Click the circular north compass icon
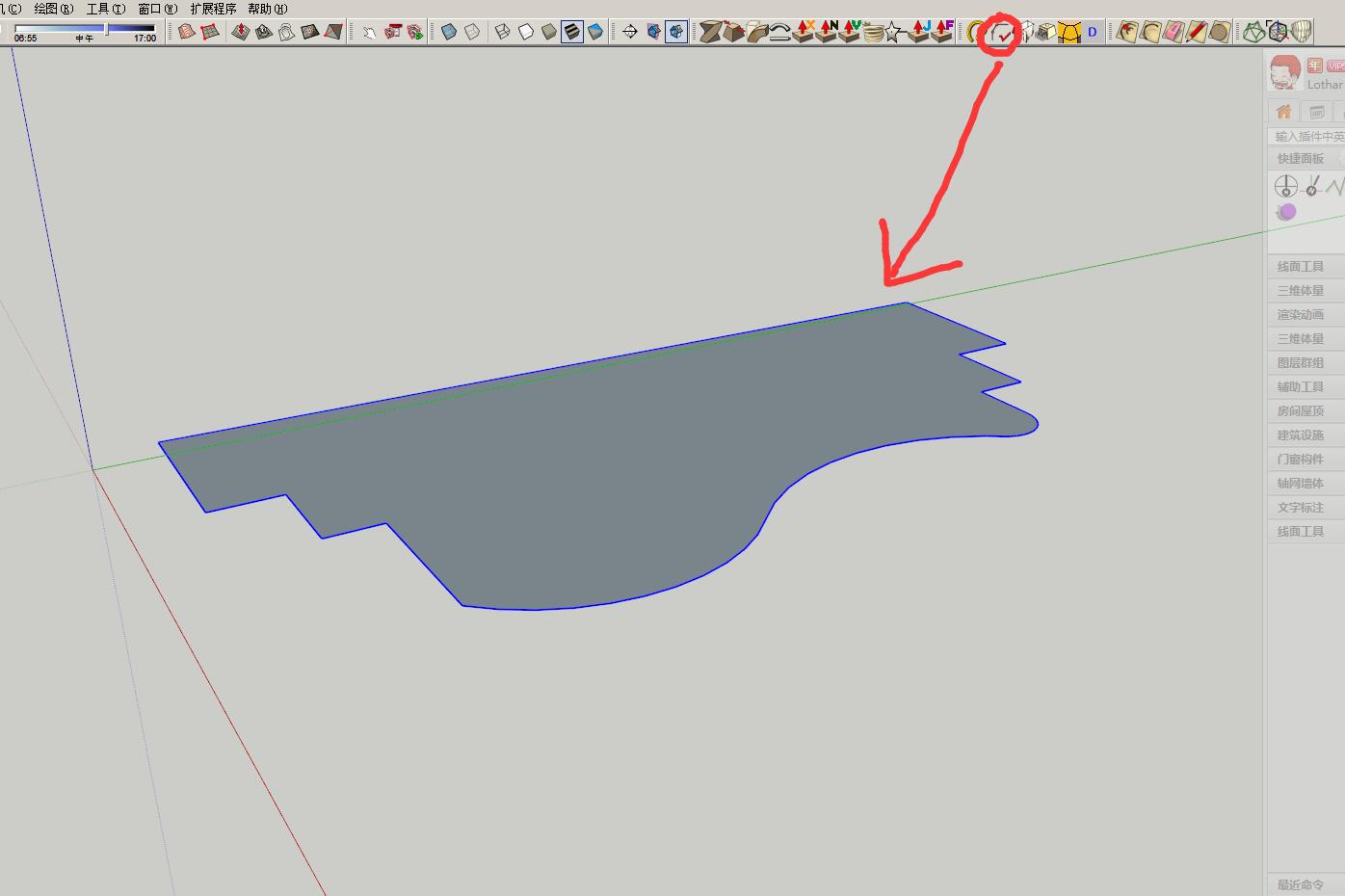This screenshot has height=896, width=1345. 1285,186
